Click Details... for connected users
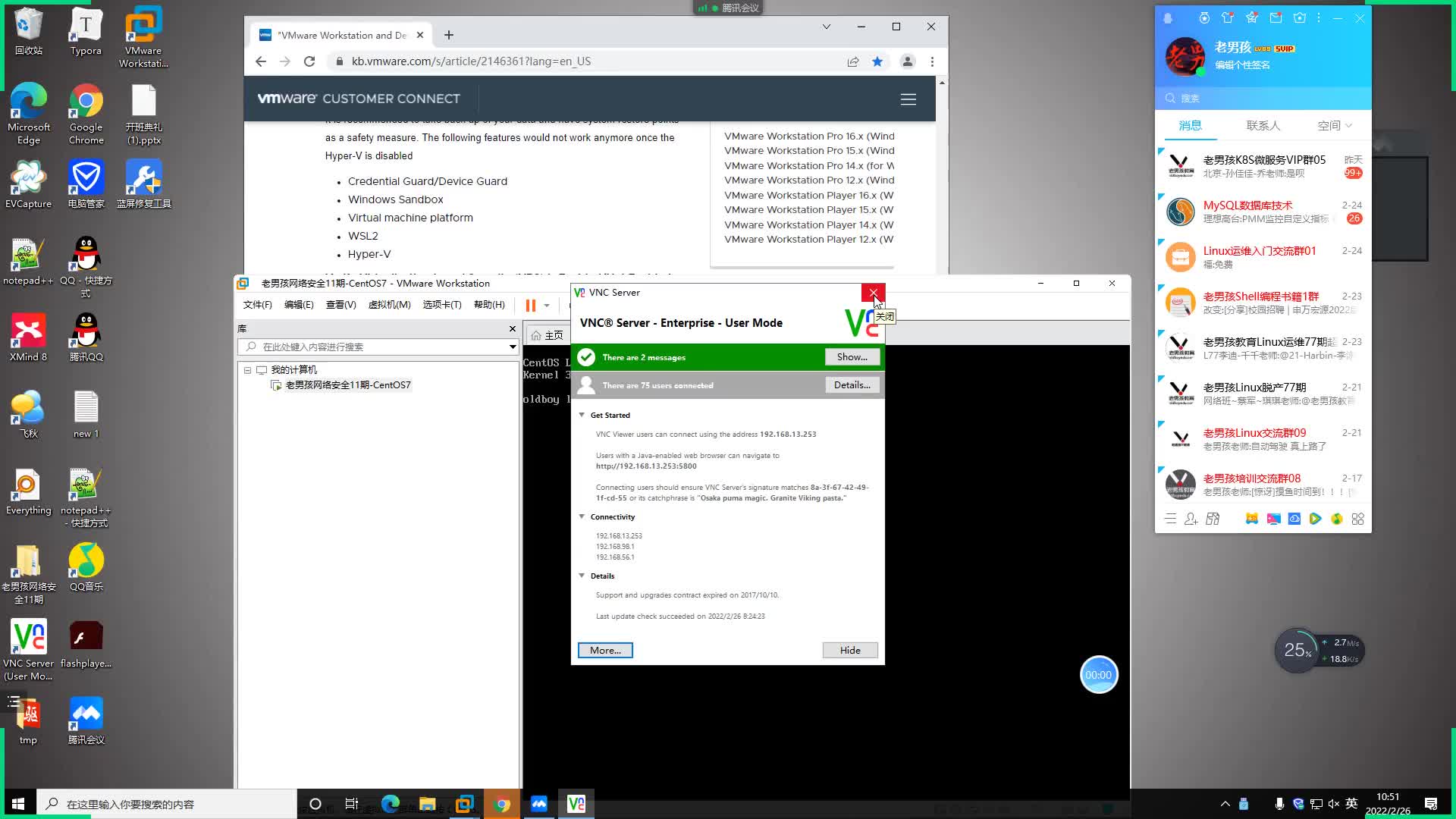 (852, 385)
